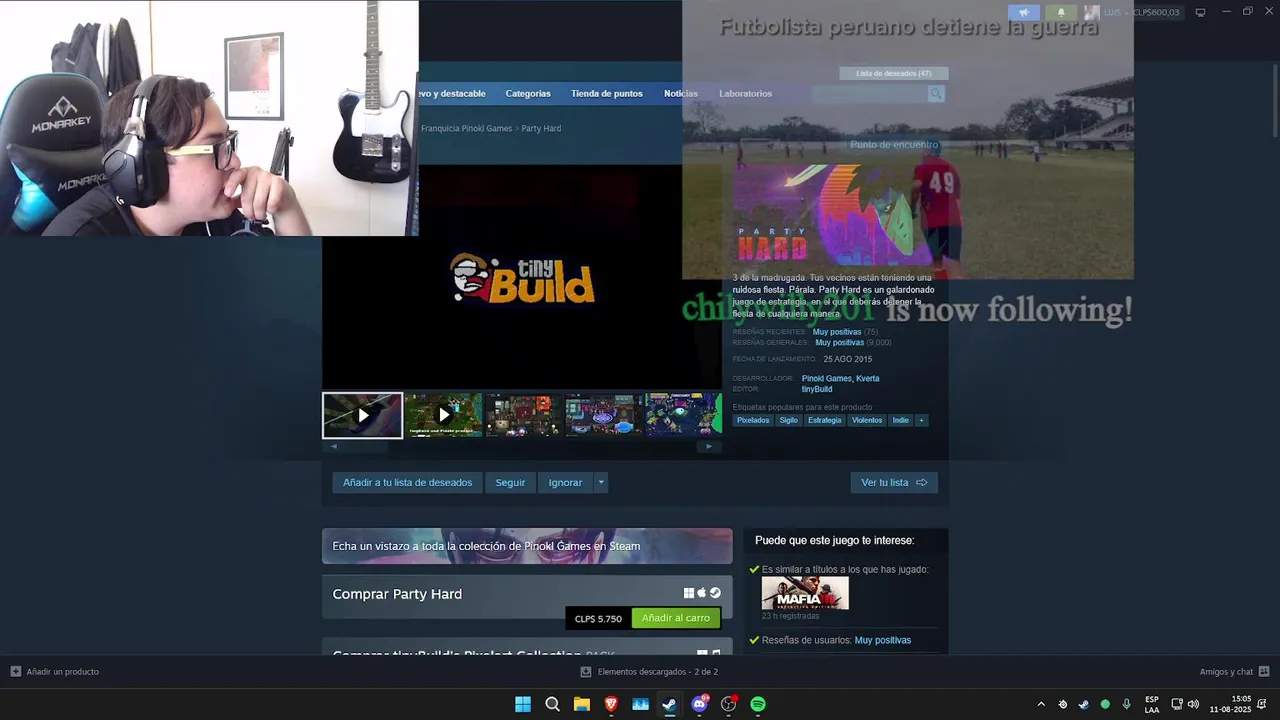Select the Violentos tag
The width and height of the screenshot is (1280, 720).
pyautogui.click(x=867, y=420)
